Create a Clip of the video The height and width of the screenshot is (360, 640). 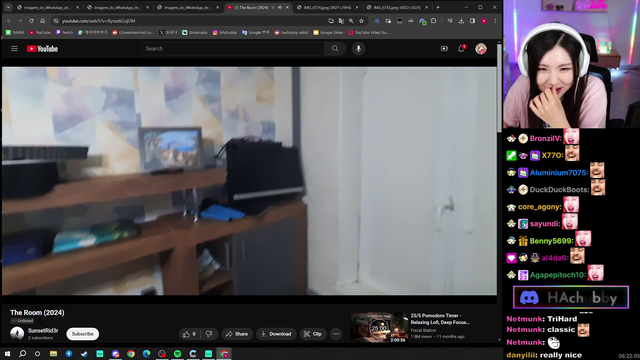(x=313, y=334)
